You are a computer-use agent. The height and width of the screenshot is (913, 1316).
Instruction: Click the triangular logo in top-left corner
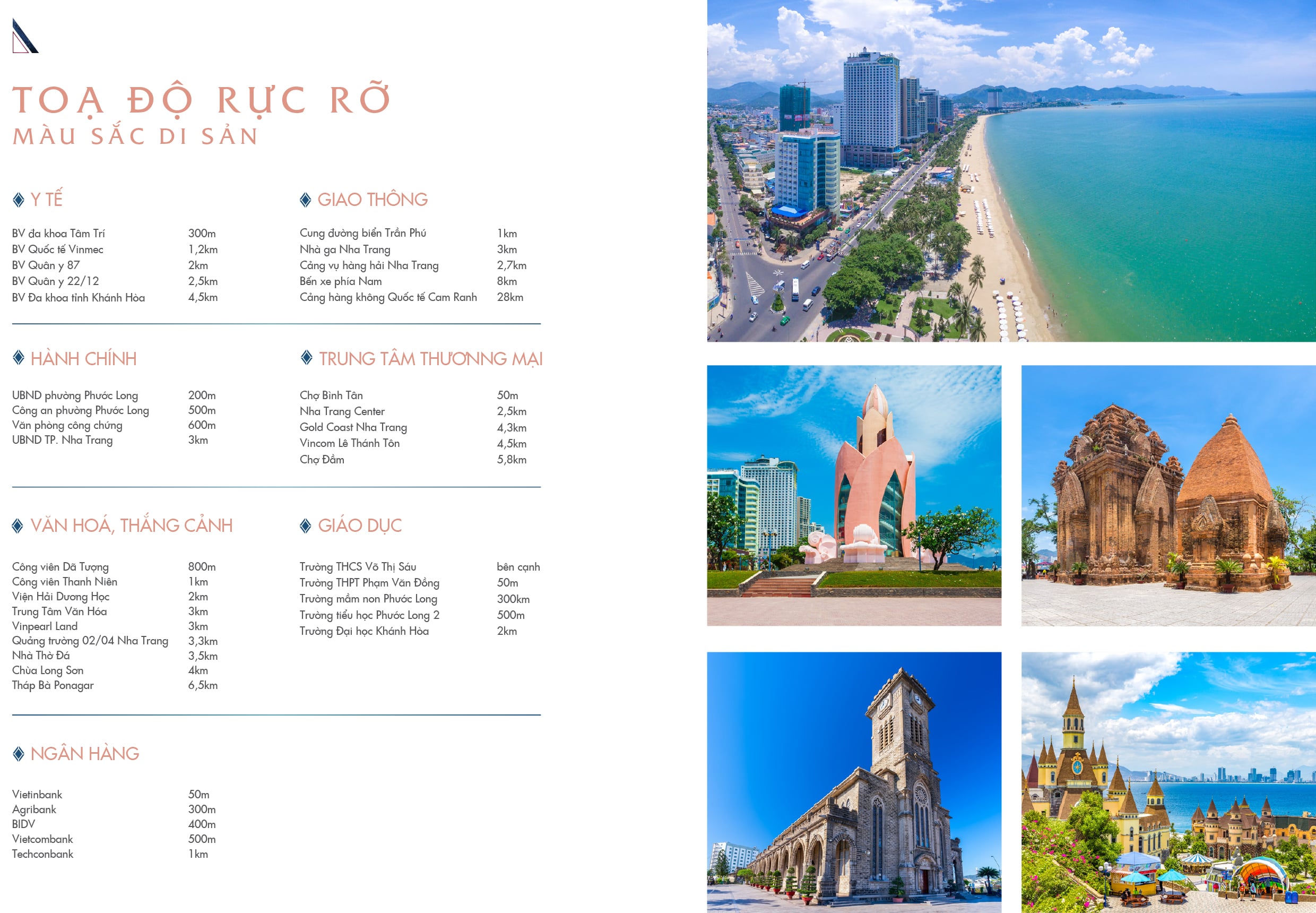pos(24,36)
